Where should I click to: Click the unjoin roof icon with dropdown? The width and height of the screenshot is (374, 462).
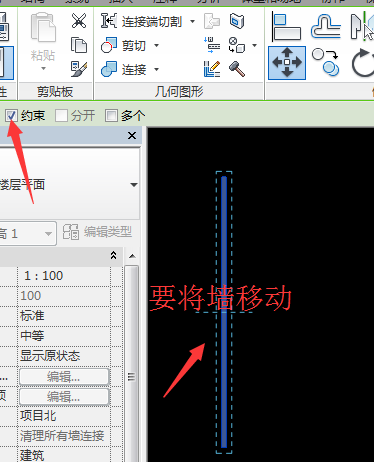[x=237, y=45]
